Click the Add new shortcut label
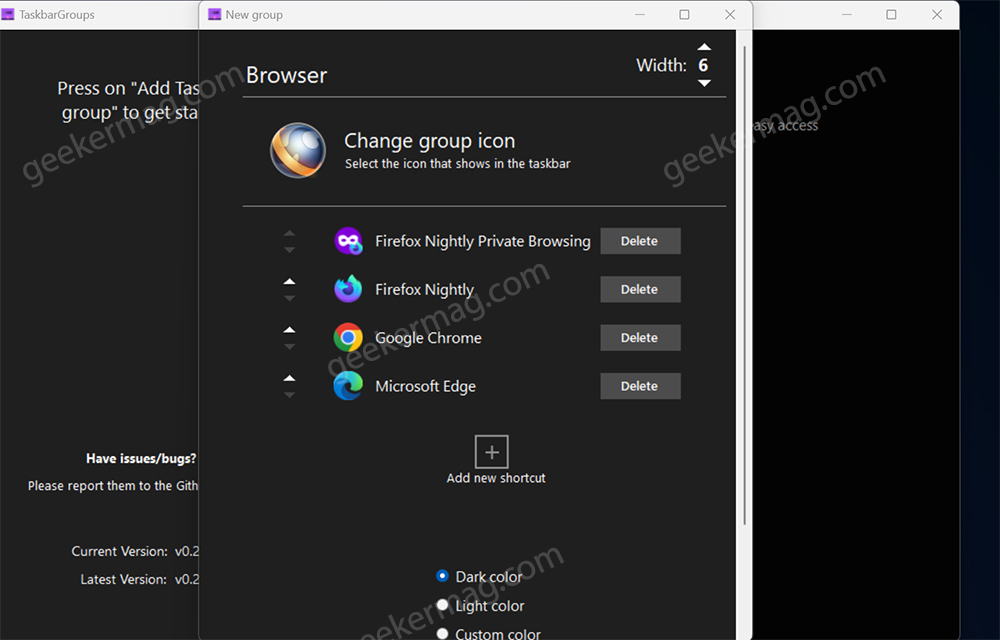Viewport: 1000px width, 640px height. pos(496,478)
